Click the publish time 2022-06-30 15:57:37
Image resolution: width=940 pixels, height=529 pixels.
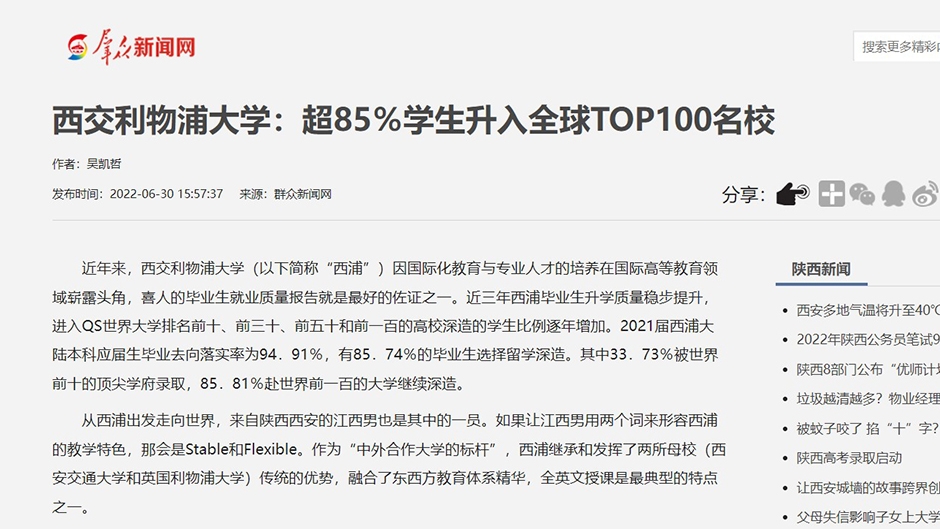pos(166,194)
